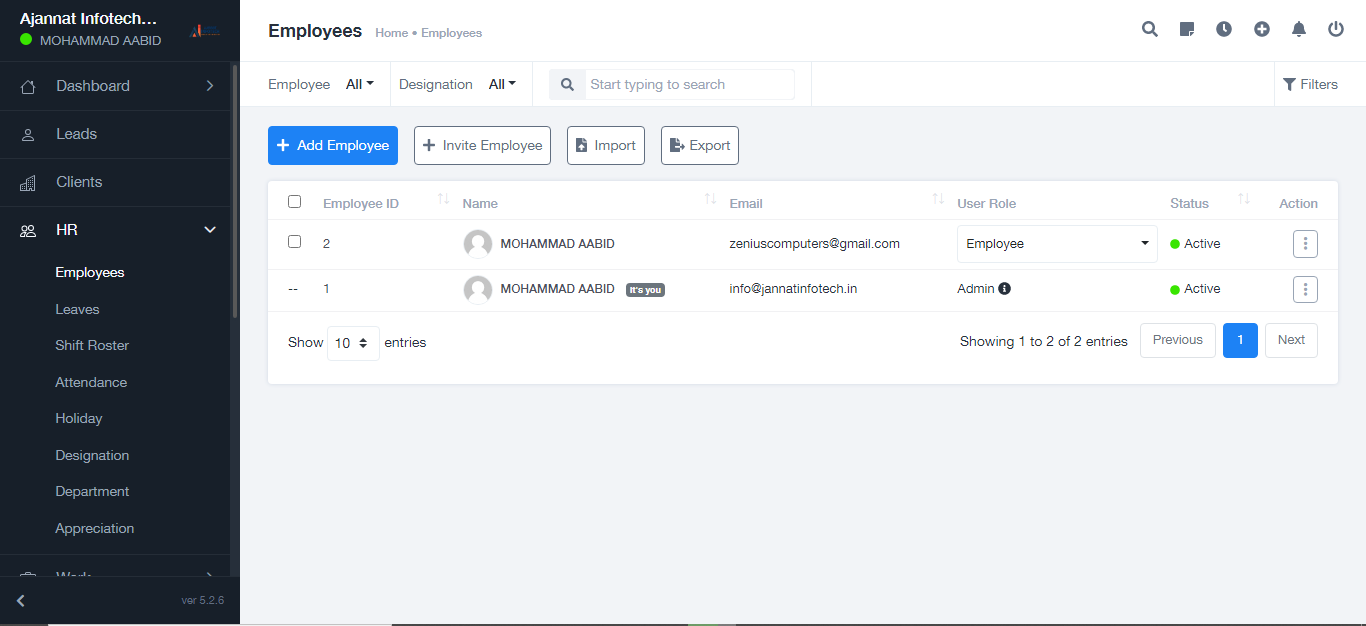The width and height of the screenshot is (1366, 626).
Task: Click the search magnifier icon in header
Action: tap(1150, 29)
